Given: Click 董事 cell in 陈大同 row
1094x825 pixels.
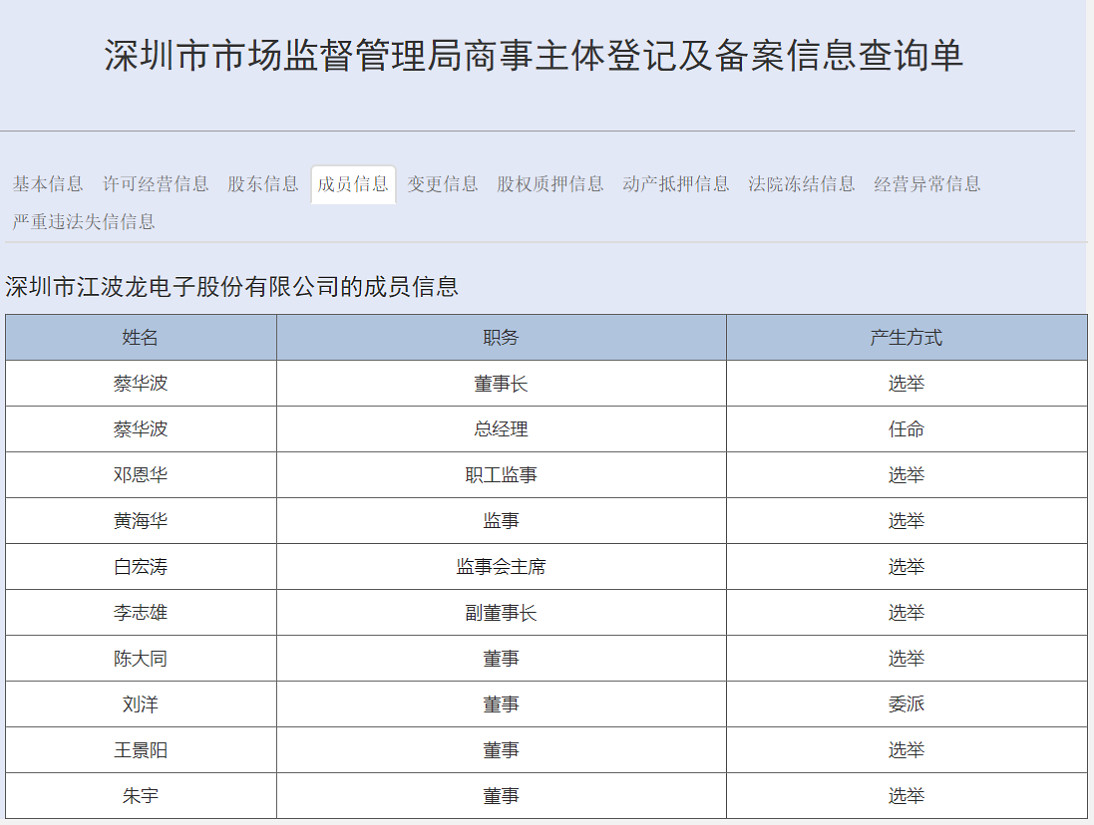Looking at the screenshot, I should pos(501,659).
